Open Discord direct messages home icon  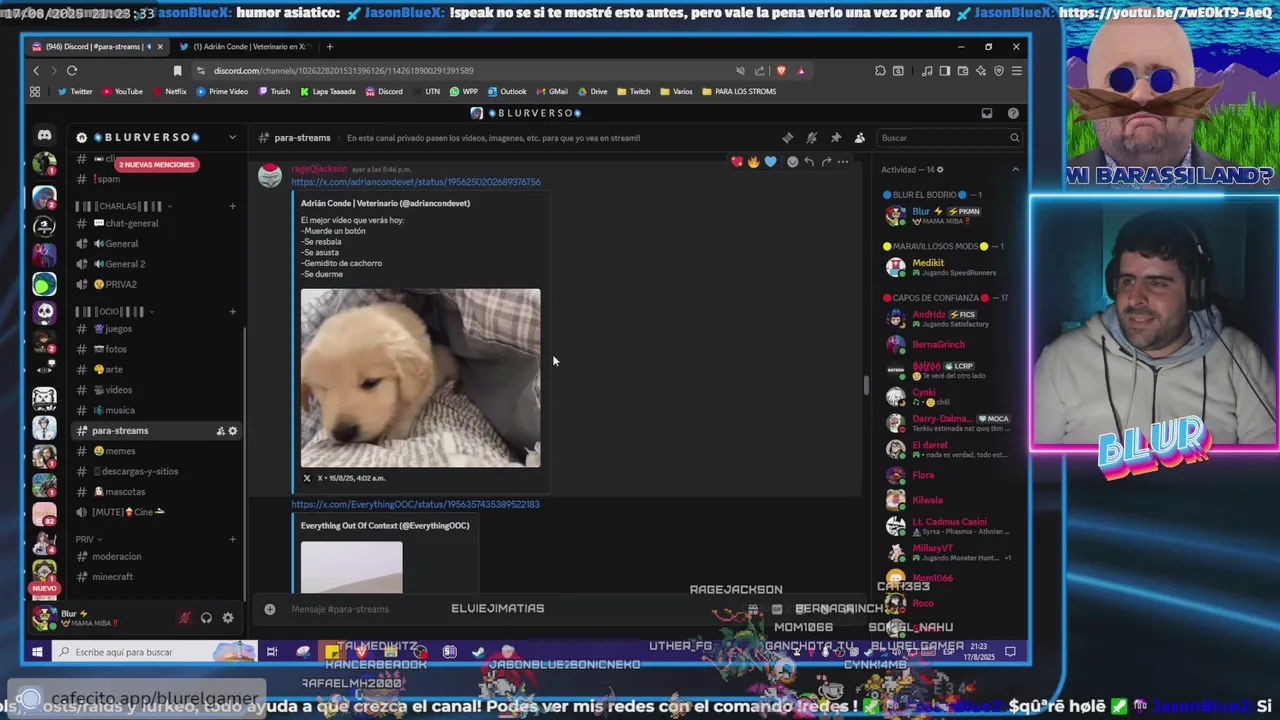44,135
